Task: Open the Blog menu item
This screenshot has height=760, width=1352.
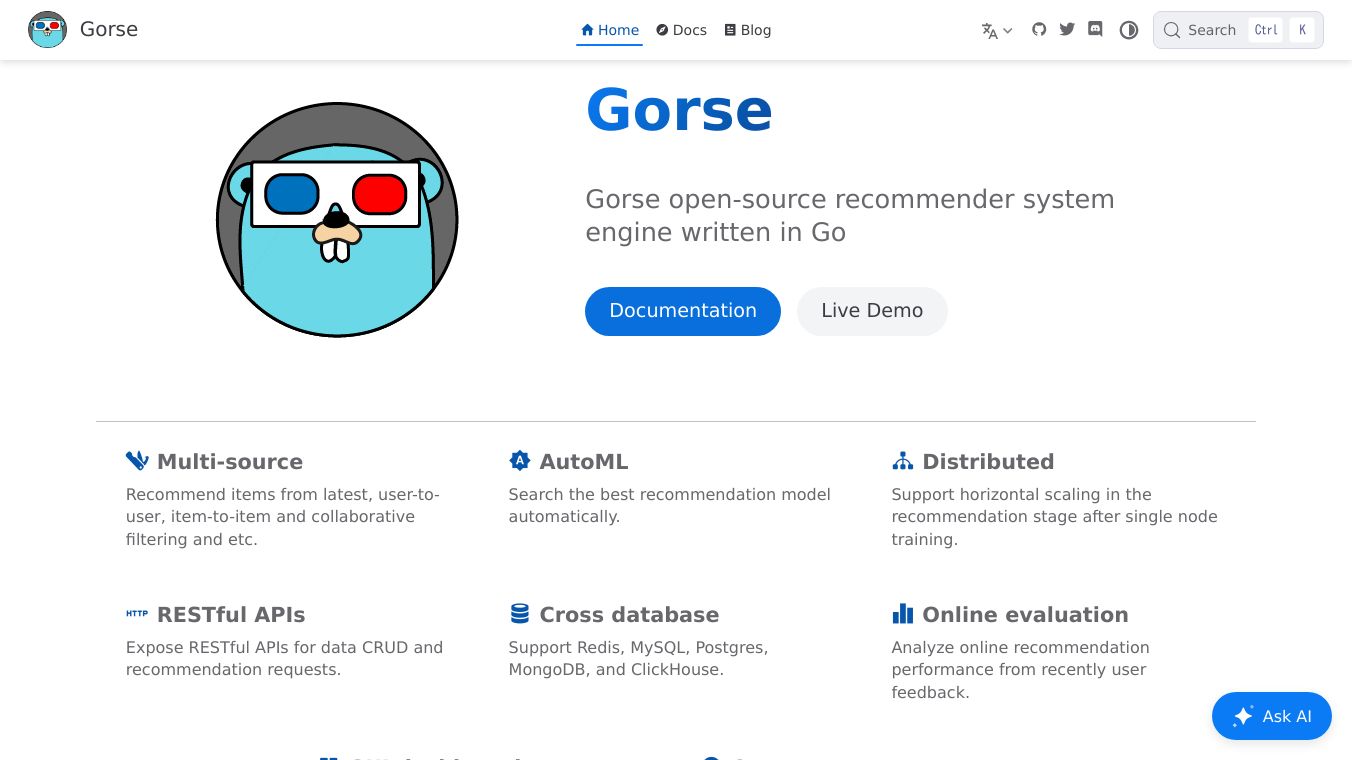Action: tap(747, 30)
